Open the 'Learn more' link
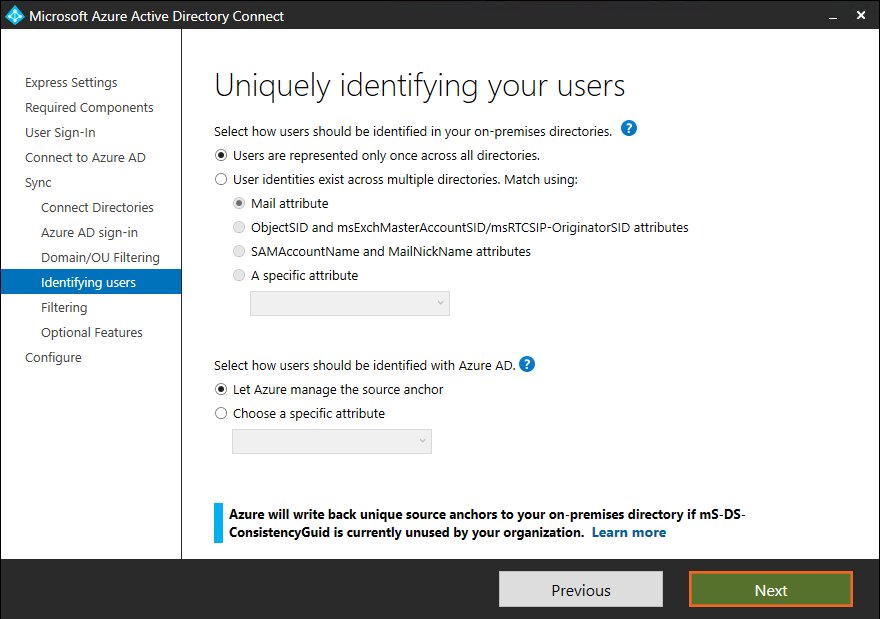This screenshot has width=880, height=619. 628,533
